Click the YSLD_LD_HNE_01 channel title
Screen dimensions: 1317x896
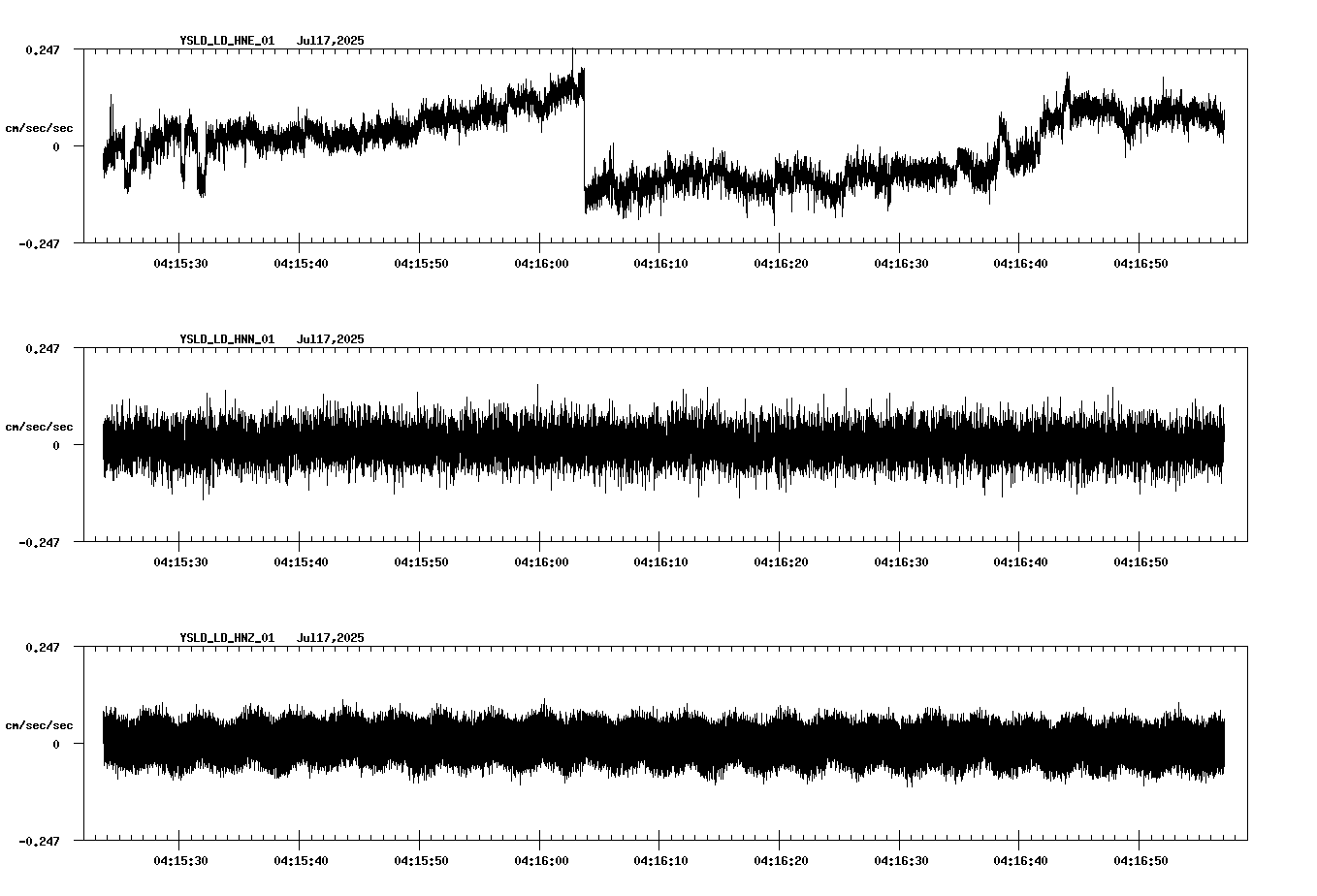pos(227,41)
